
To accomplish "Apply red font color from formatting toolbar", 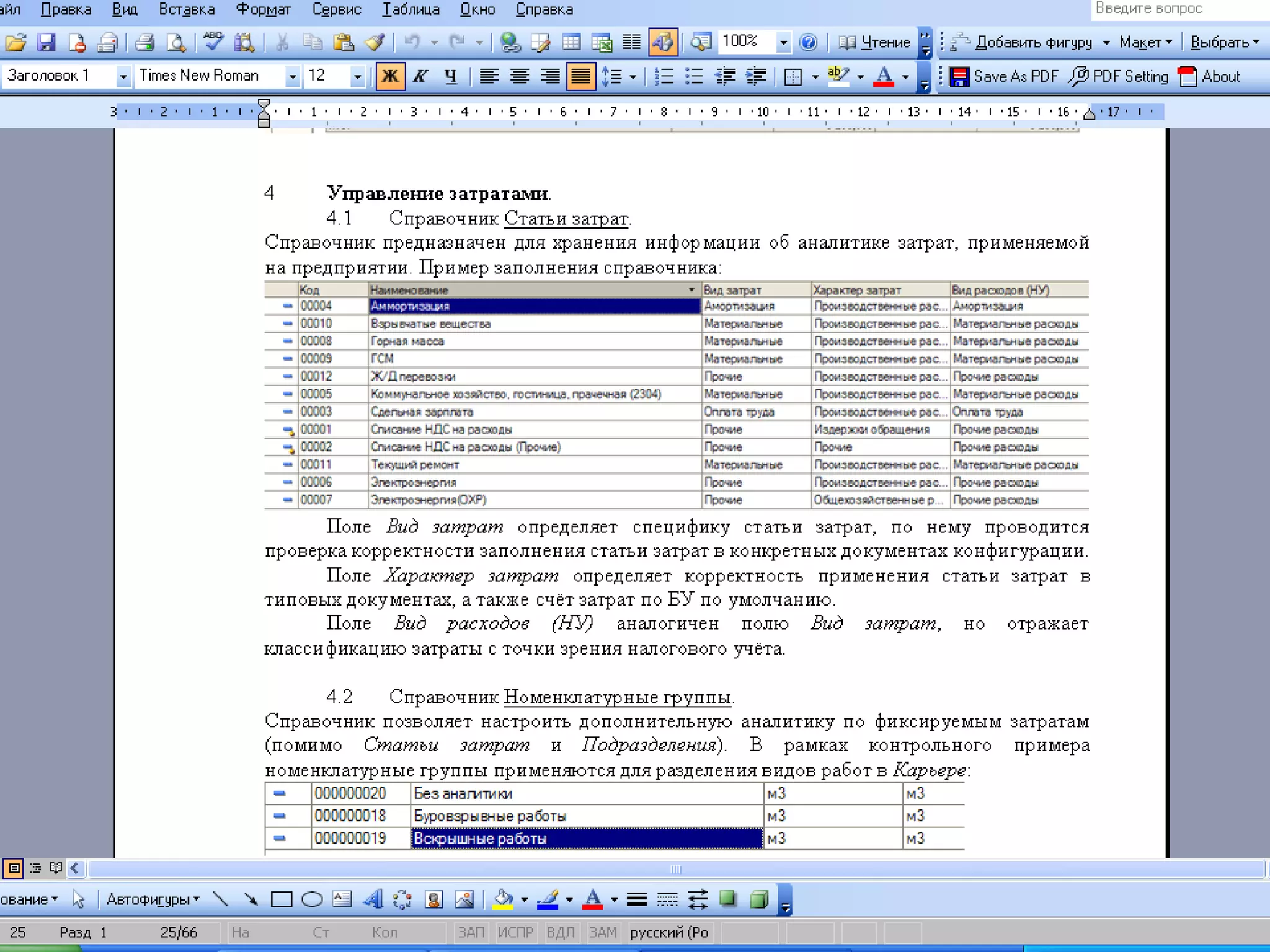I will (883, 76).
